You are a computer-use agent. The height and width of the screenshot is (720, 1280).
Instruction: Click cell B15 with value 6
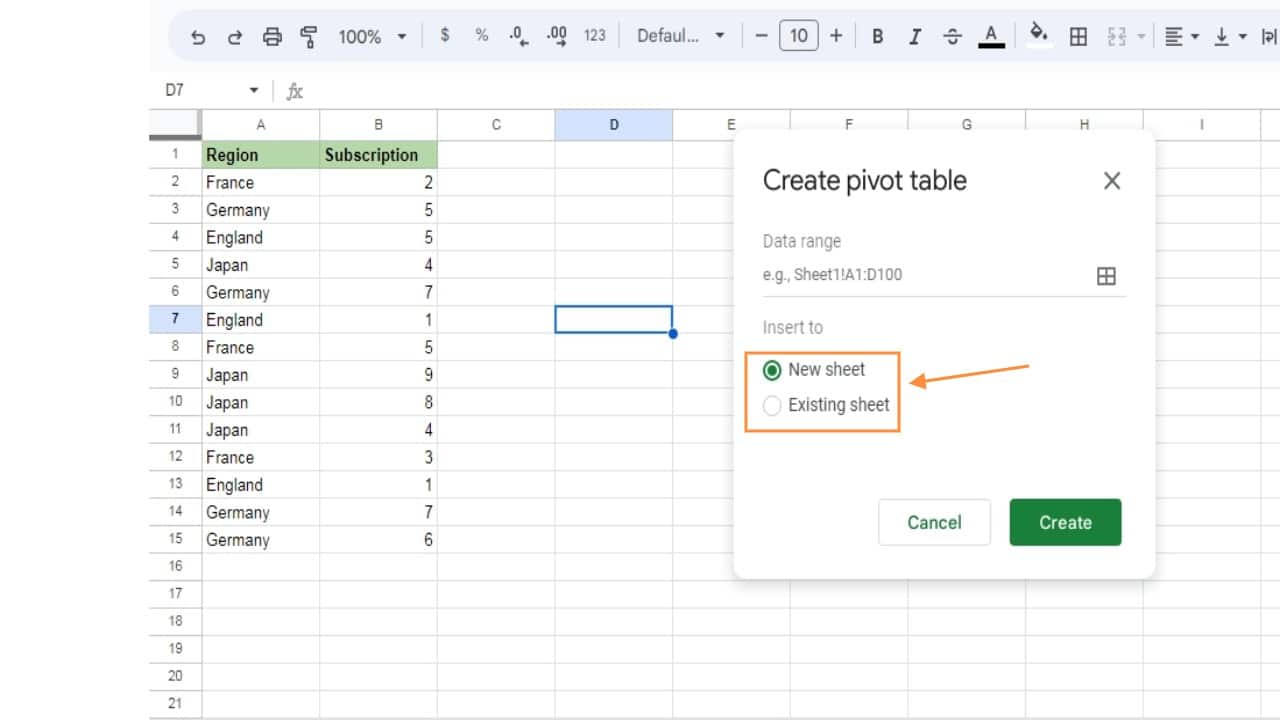[x=378, y=539]
